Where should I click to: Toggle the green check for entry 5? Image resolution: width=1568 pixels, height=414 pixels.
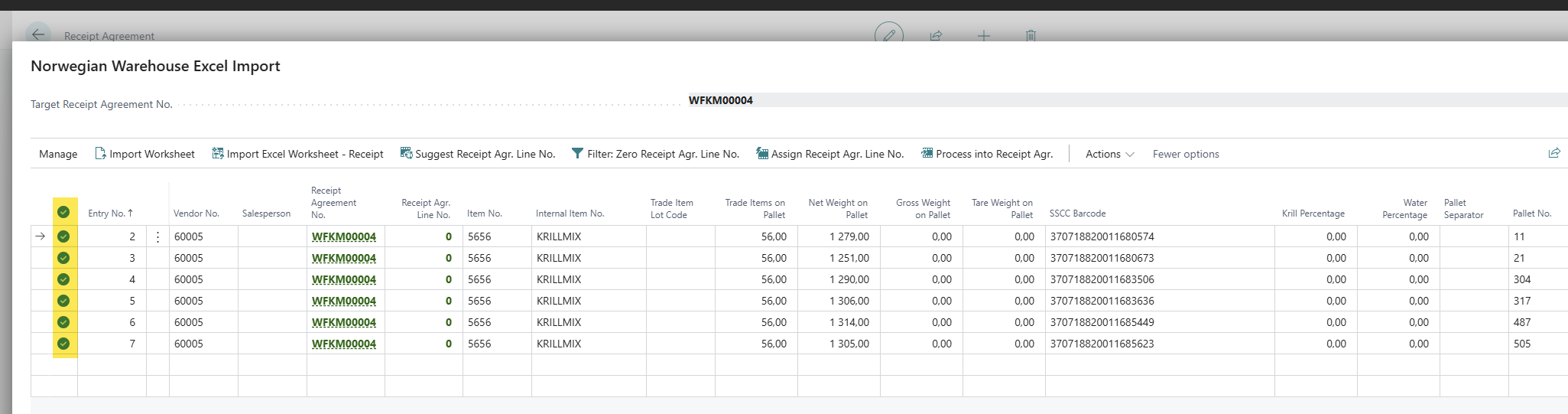click(63, 301)
